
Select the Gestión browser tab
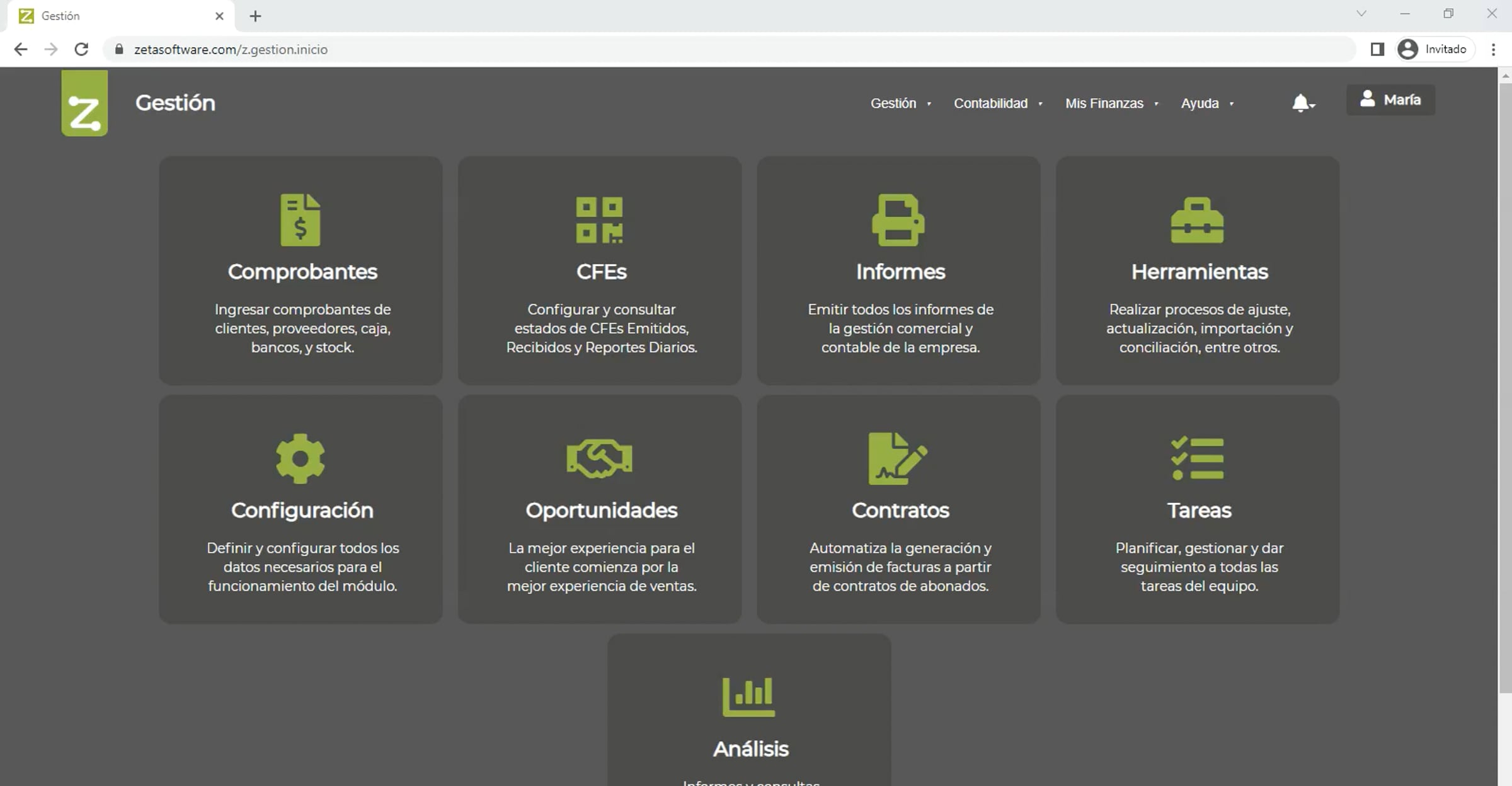tap(122, 16)
